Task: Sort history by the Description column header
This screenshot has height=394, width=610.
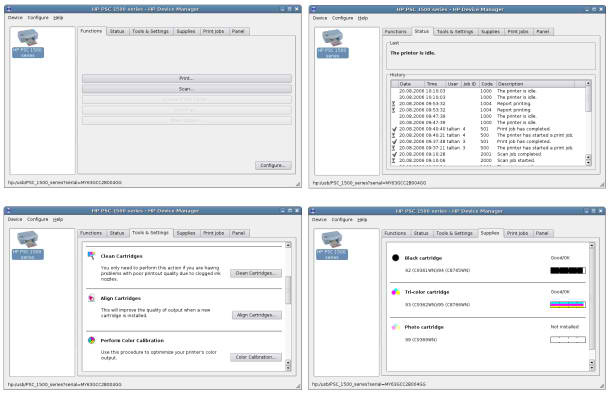Action: (535, 84)
